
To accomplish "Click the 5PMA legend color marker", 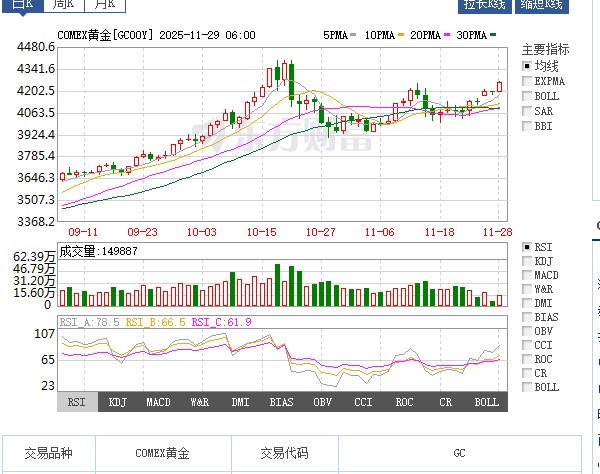I will (x=354, y=35).
